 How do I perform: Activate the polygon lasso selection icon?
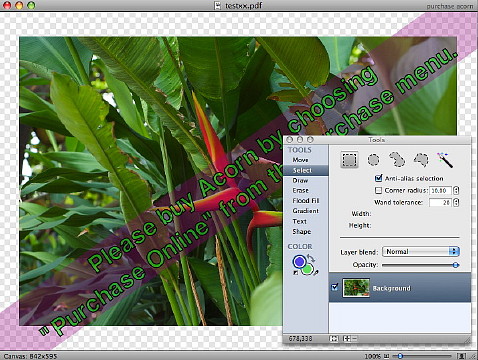421,160
